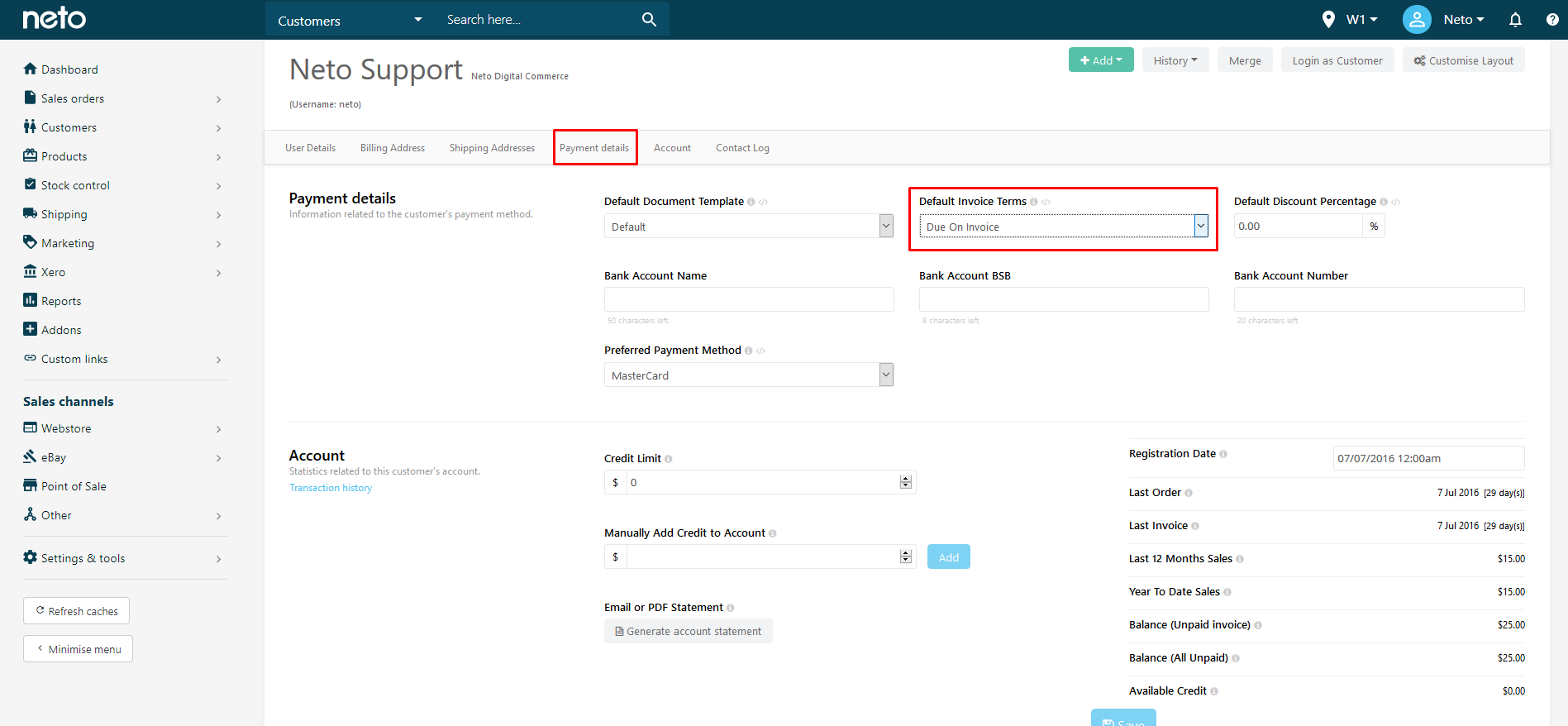Click Minimise menu button
1568x726 pixels.
click(x=78, y=649)
